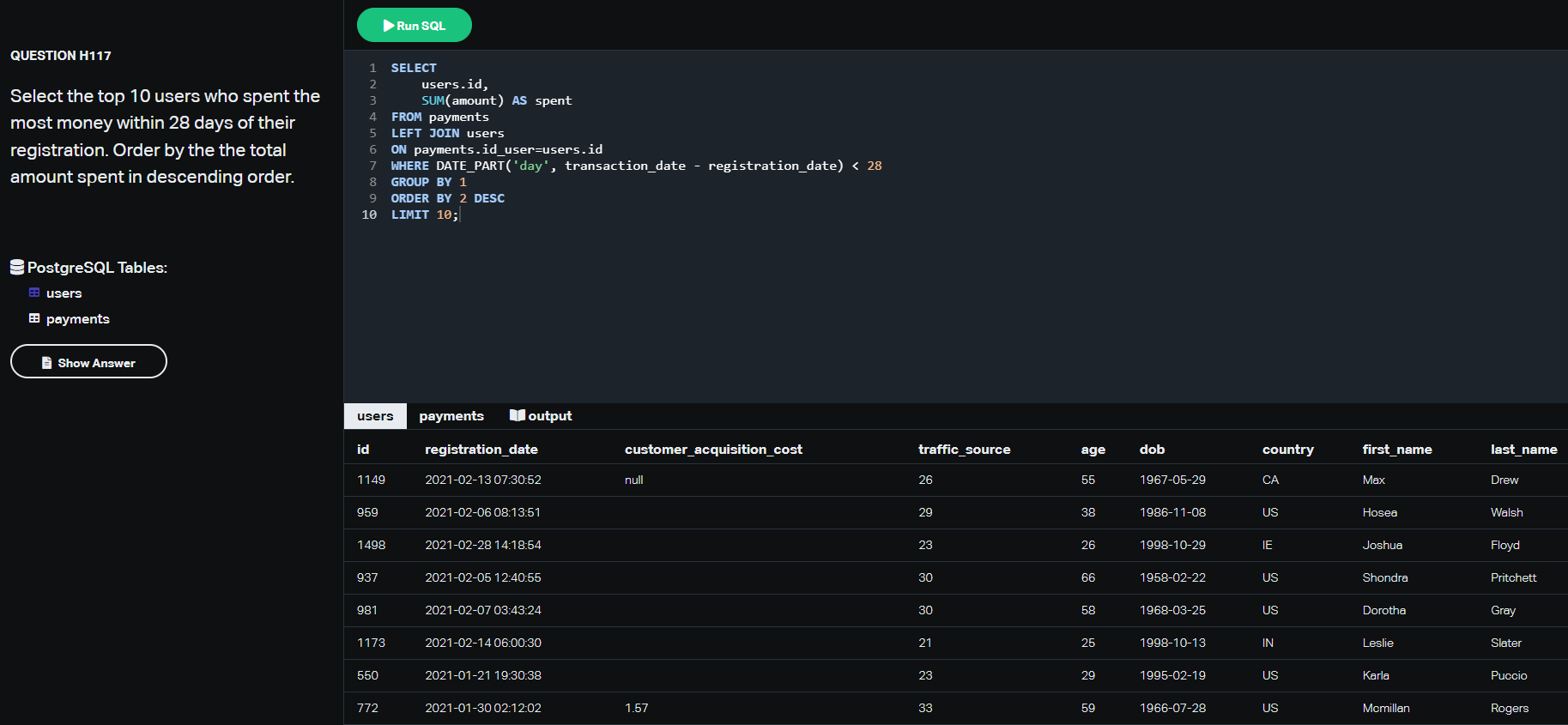Click the first_name column header
Image resolution: width=1568 pixels, height=725 pixels.
(1396, 450)
